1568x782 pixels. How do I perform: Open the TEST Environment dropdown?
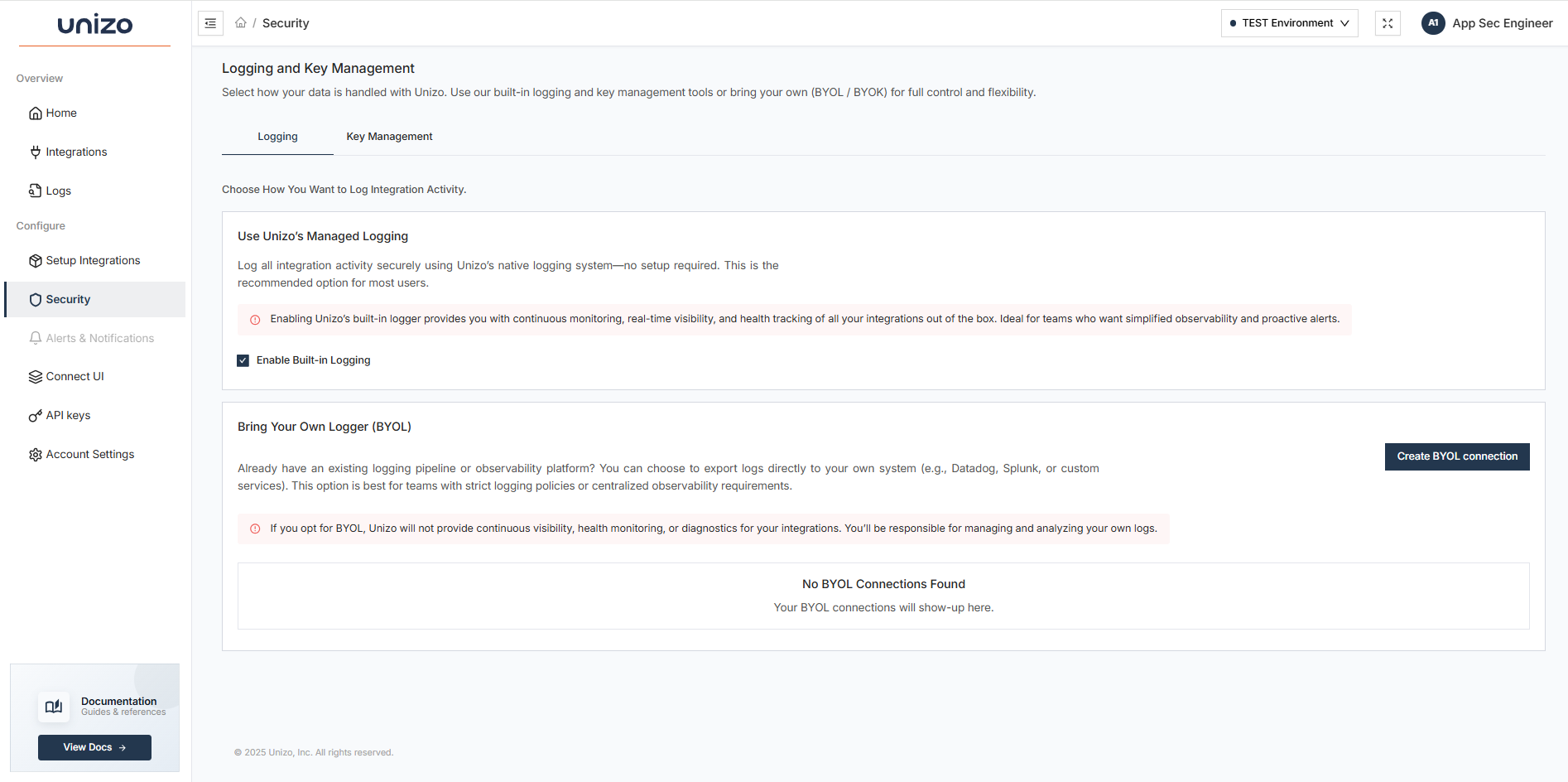pos(1289,23)
